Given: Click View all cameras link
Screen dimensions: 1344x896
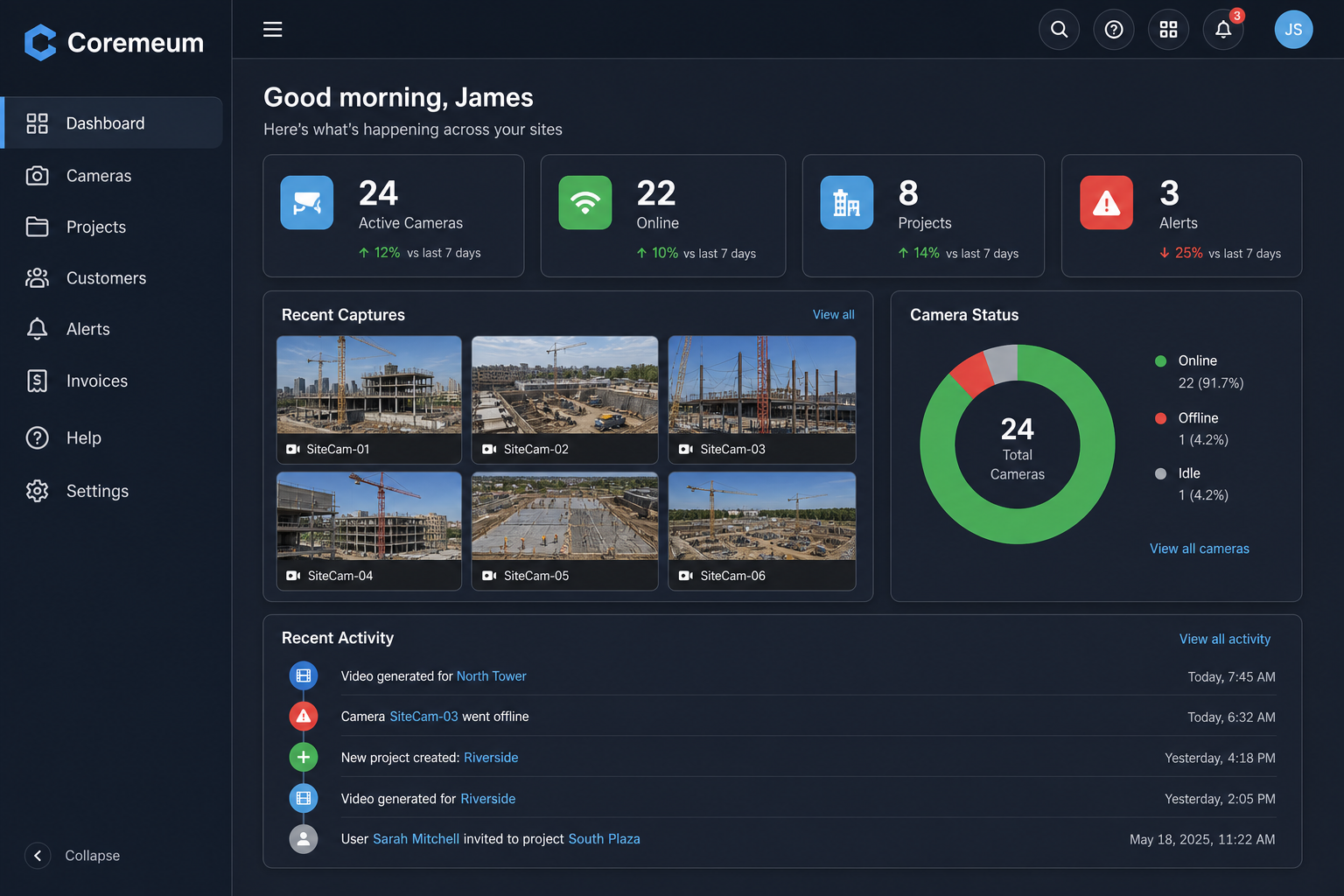Looking at the screenshot, I should 1199,549.
